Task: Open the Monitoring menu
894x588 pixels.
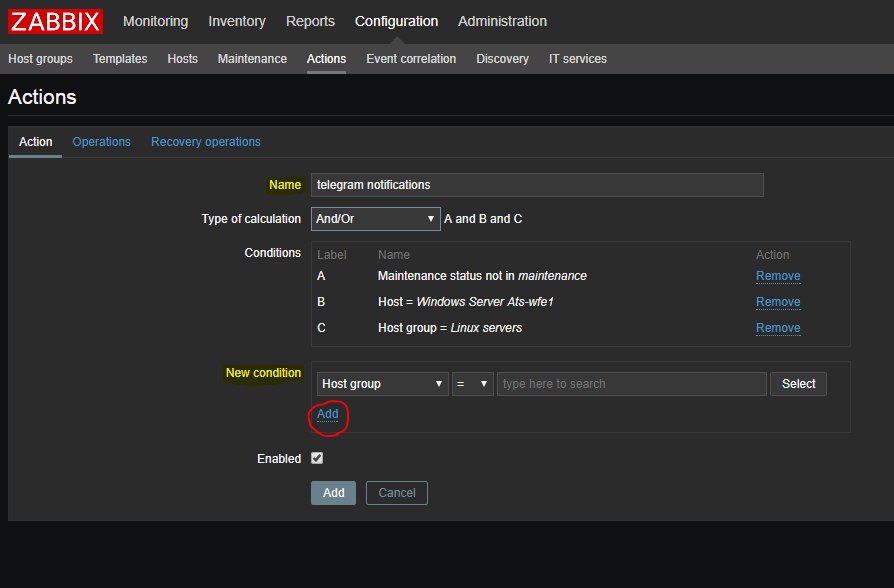Action: [155, 21]
